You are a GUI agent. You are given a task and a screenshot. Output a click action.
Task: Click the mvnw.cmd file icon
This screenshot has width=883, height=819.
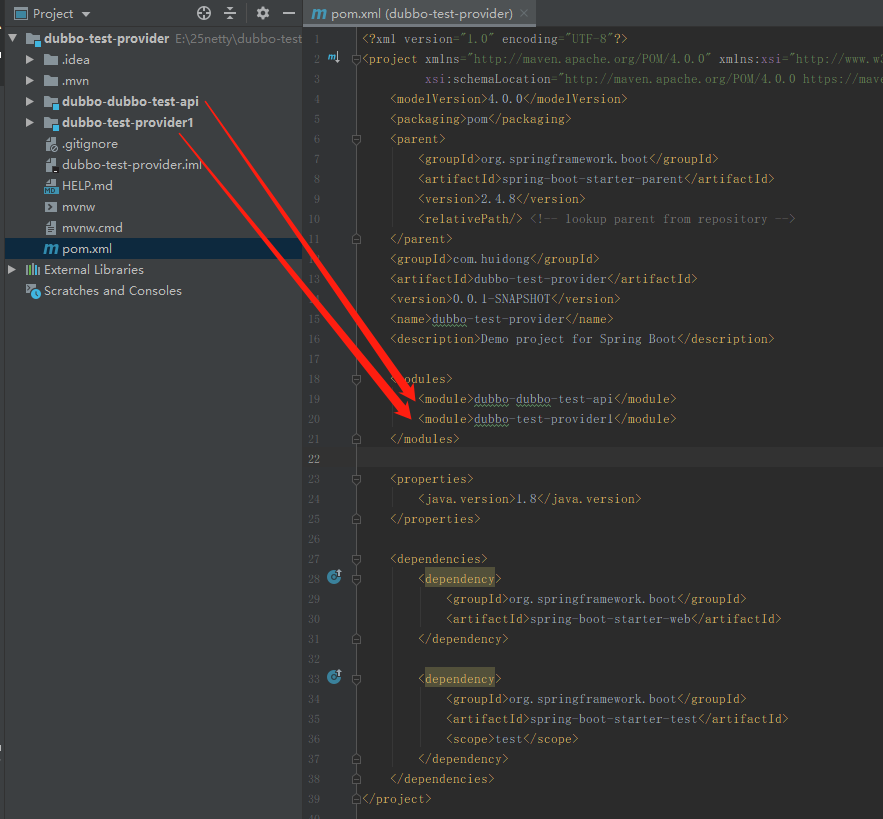pyautogui.click(x=51, y=228)
